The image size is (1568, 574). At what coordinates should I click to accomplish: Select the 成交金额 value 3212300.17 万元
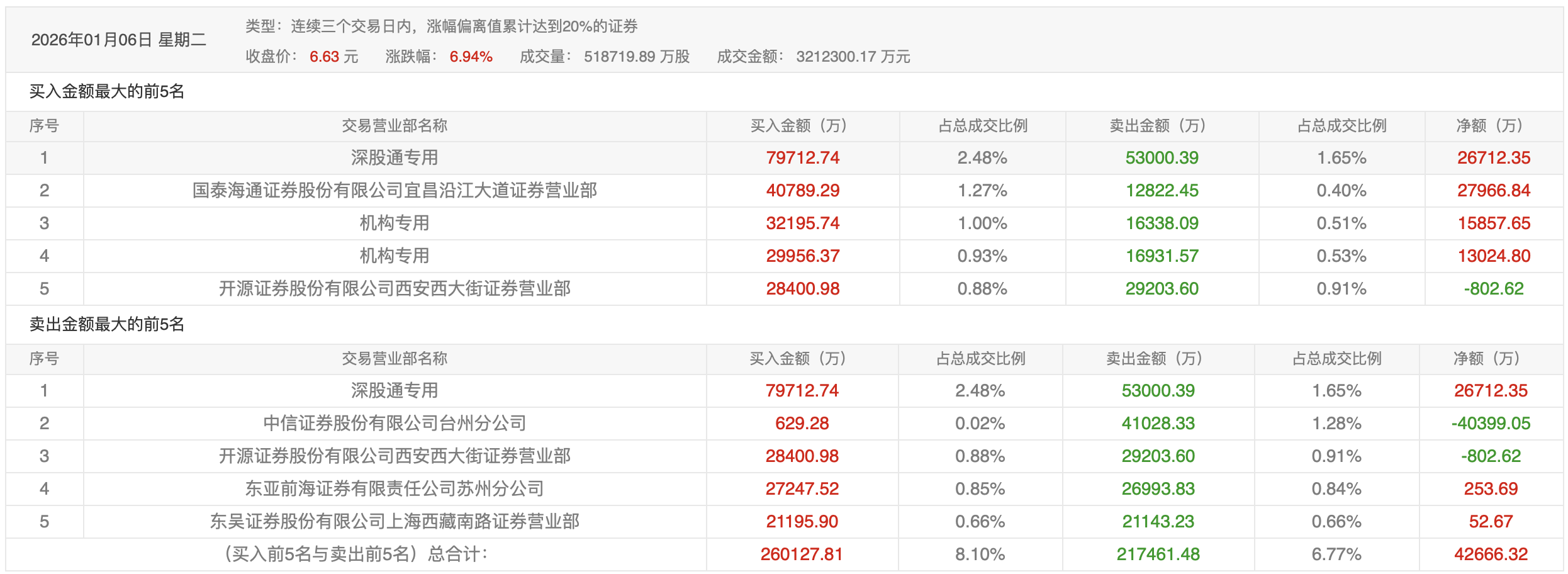coord(861,57)
